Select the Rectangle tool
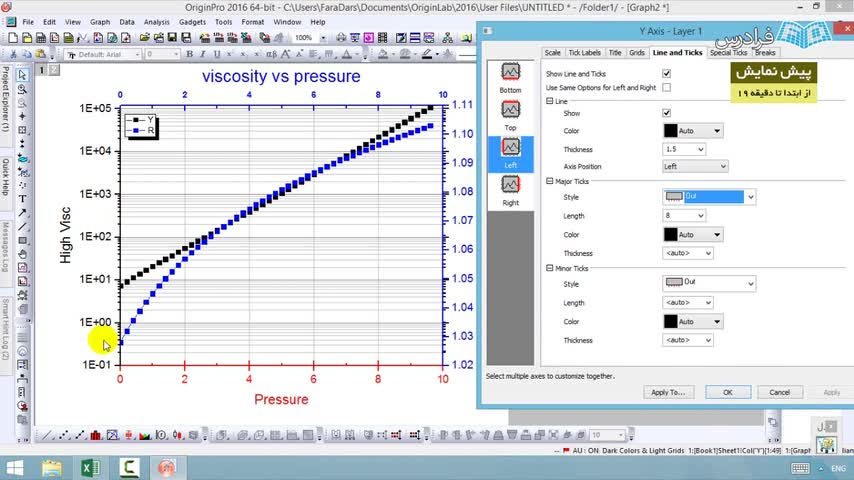This screenshot has height=480, width=854. (22, 240)
